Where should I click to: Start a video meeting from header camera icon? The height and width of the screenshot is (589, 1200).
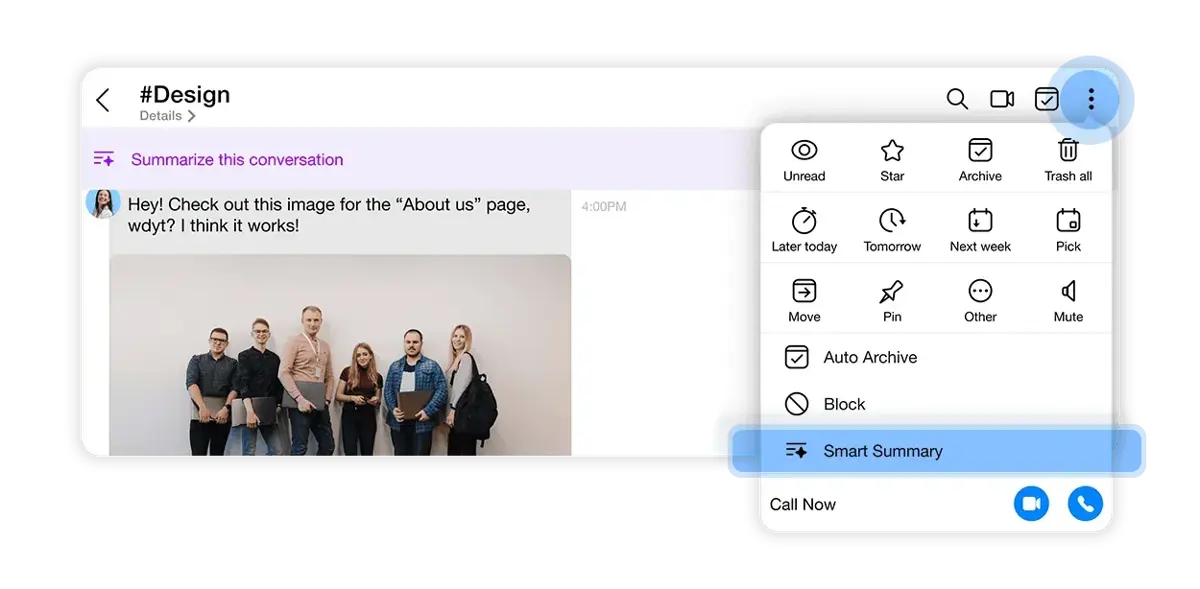[1002, 99]
